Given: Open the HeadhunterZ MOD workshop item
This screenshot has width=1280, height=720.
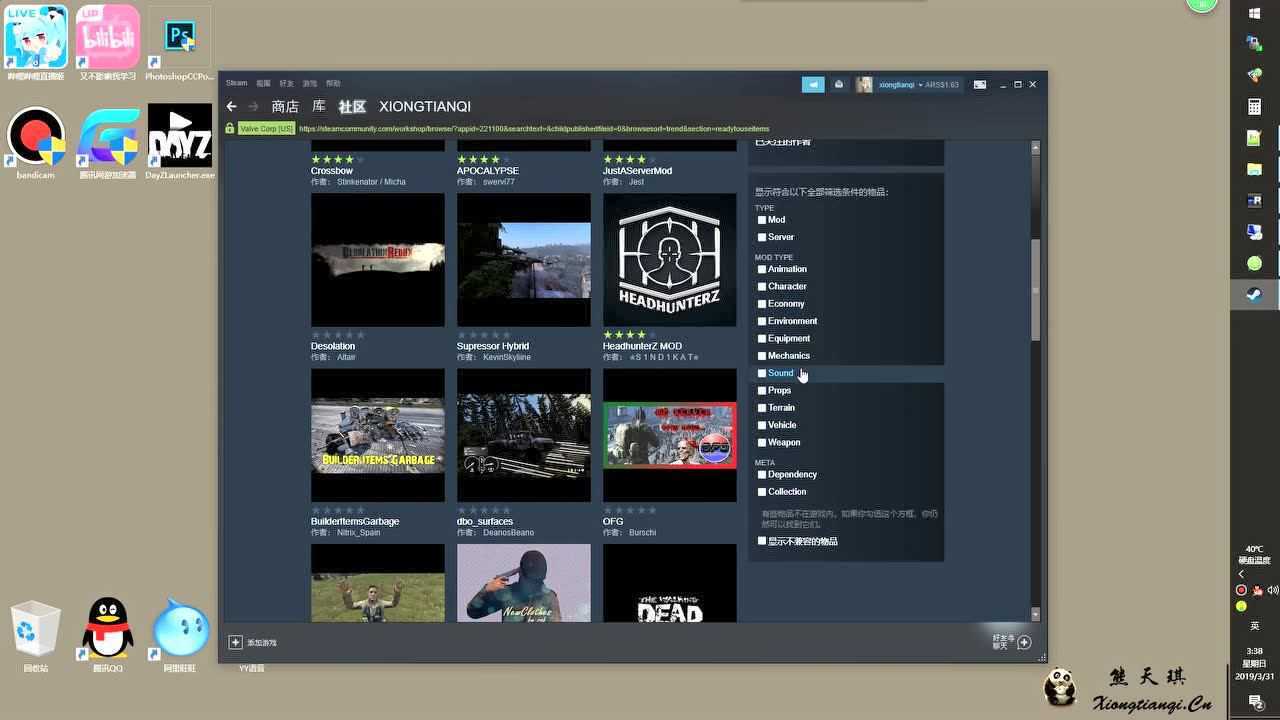Looking at the screenshot, I should [x=669, y=260].
